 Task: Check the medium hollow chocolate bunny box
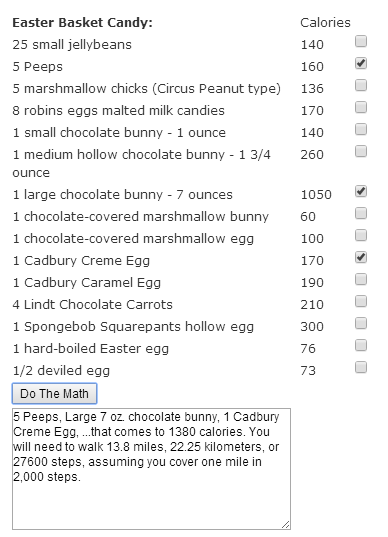point(361,151)
